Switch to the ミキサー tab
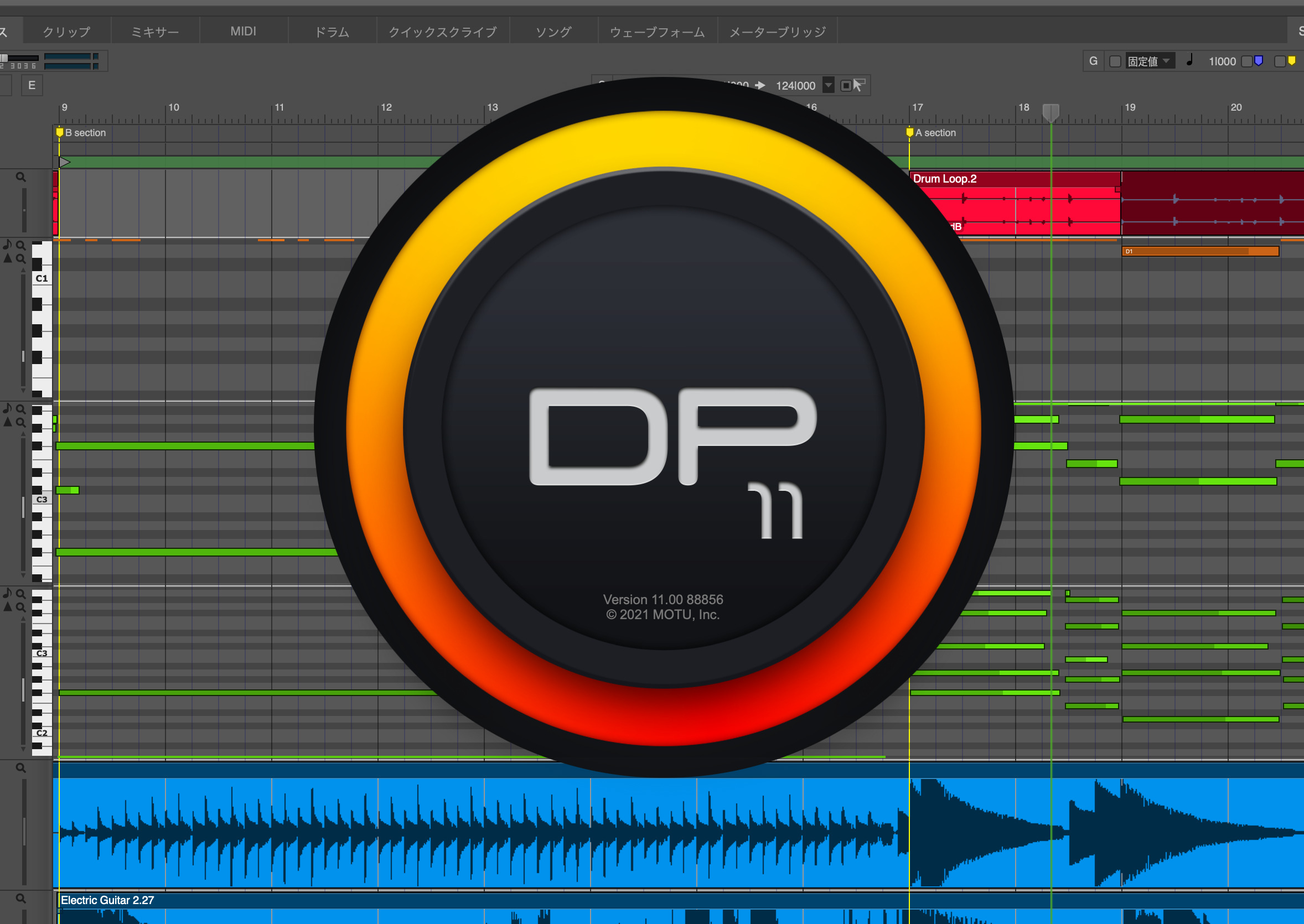The width and height of the screenshot is (1304, 924). 155,32
